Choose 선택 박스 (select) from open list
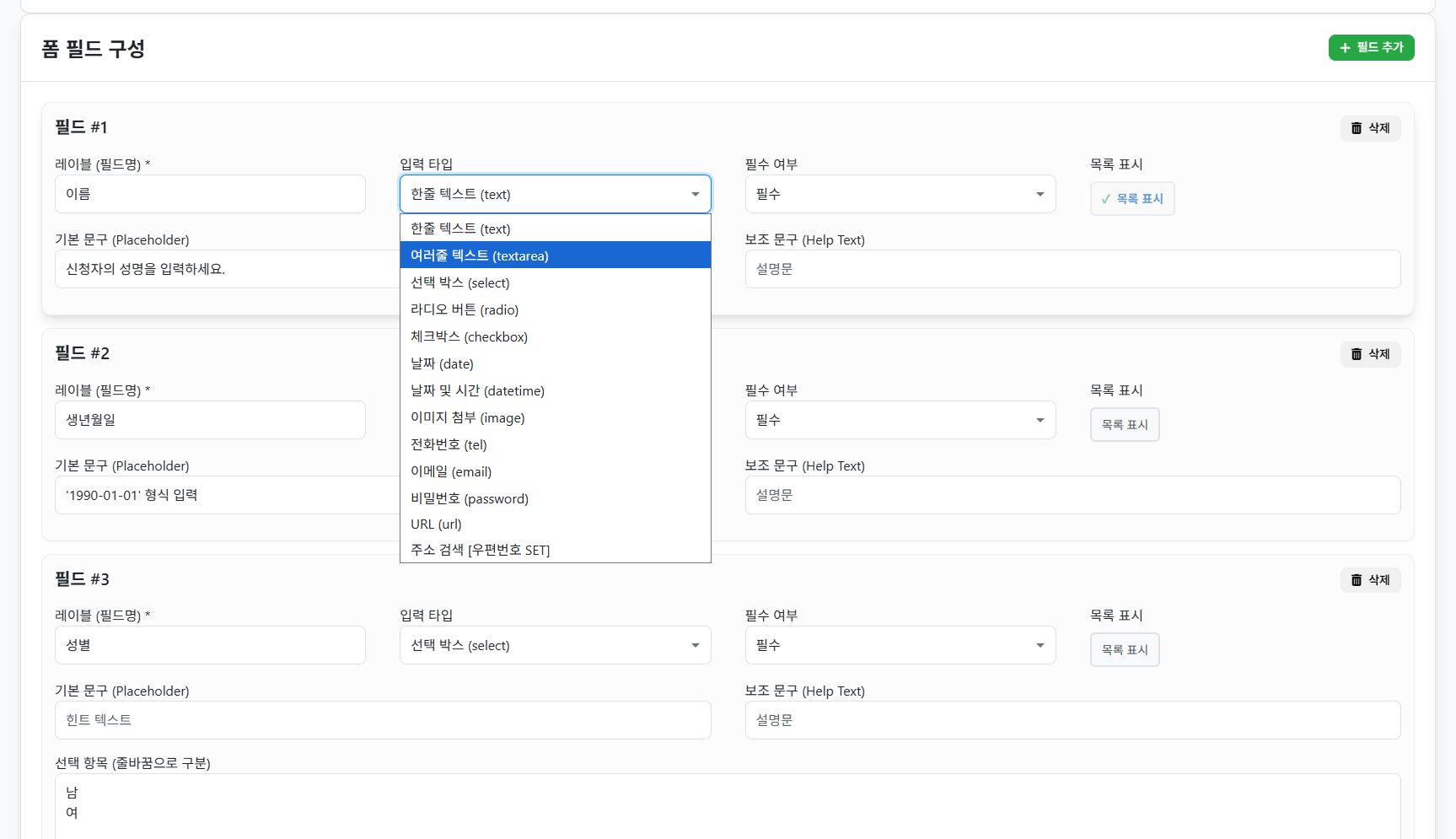Viewport: 1456px width, 839px height. click(556, 282)
